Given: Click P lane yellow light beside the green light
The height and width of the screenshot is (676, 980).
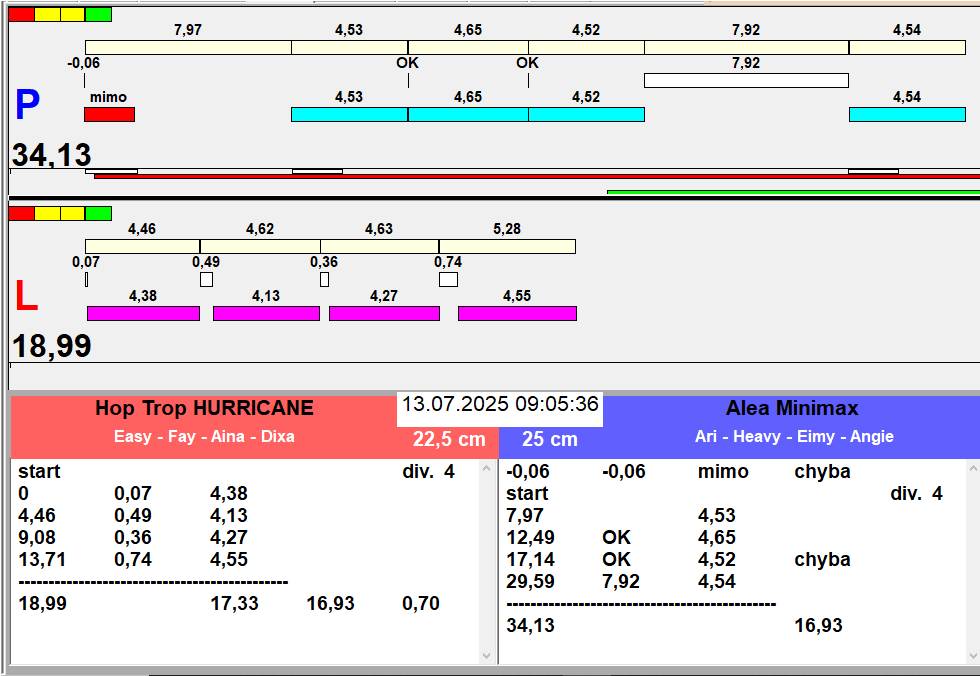Looking at the screenshot, I should click(72, 14).
